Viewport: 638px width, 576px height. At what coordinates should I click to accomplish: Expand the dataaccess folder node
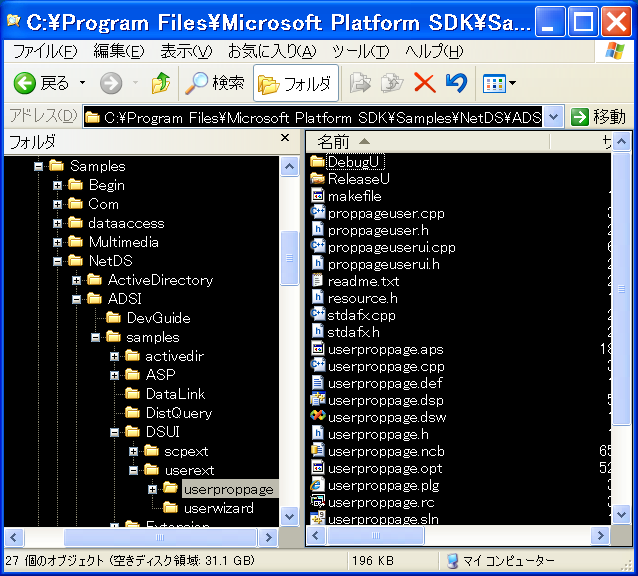[57, 223]
